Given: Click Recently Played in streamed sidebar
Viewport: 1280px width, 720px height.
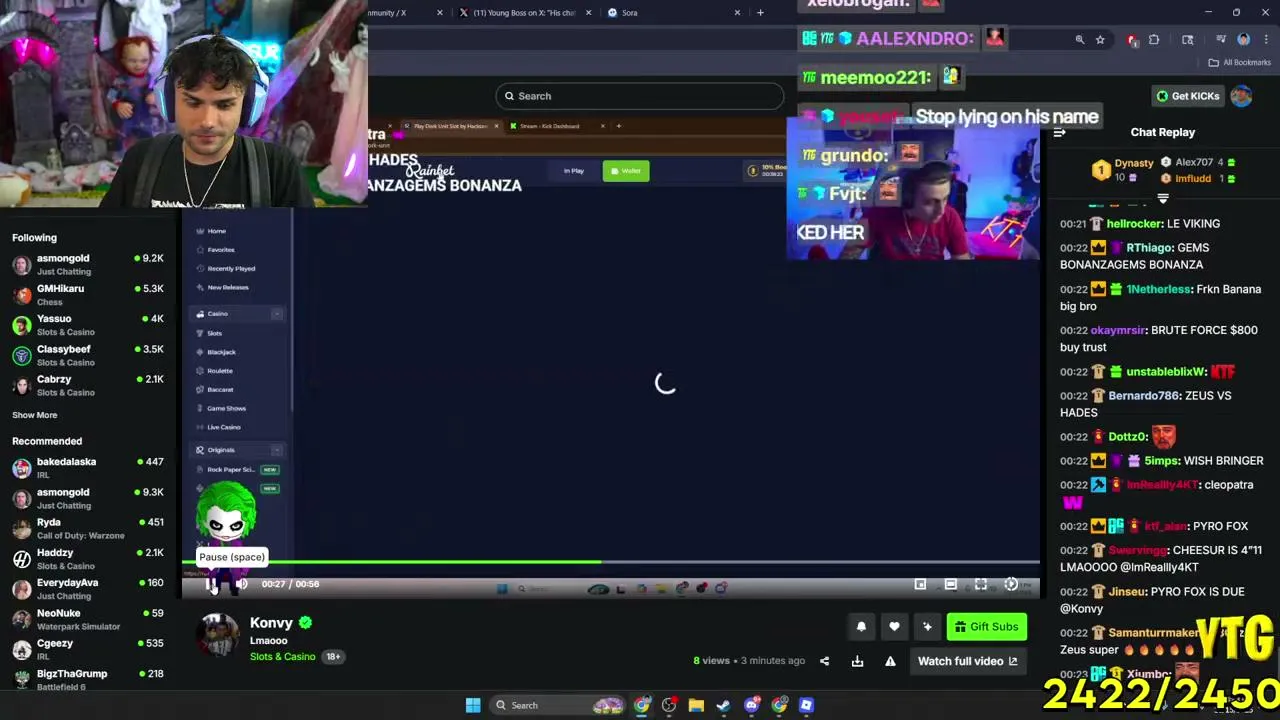Looking at the screenshot, I should coord(230,269).
